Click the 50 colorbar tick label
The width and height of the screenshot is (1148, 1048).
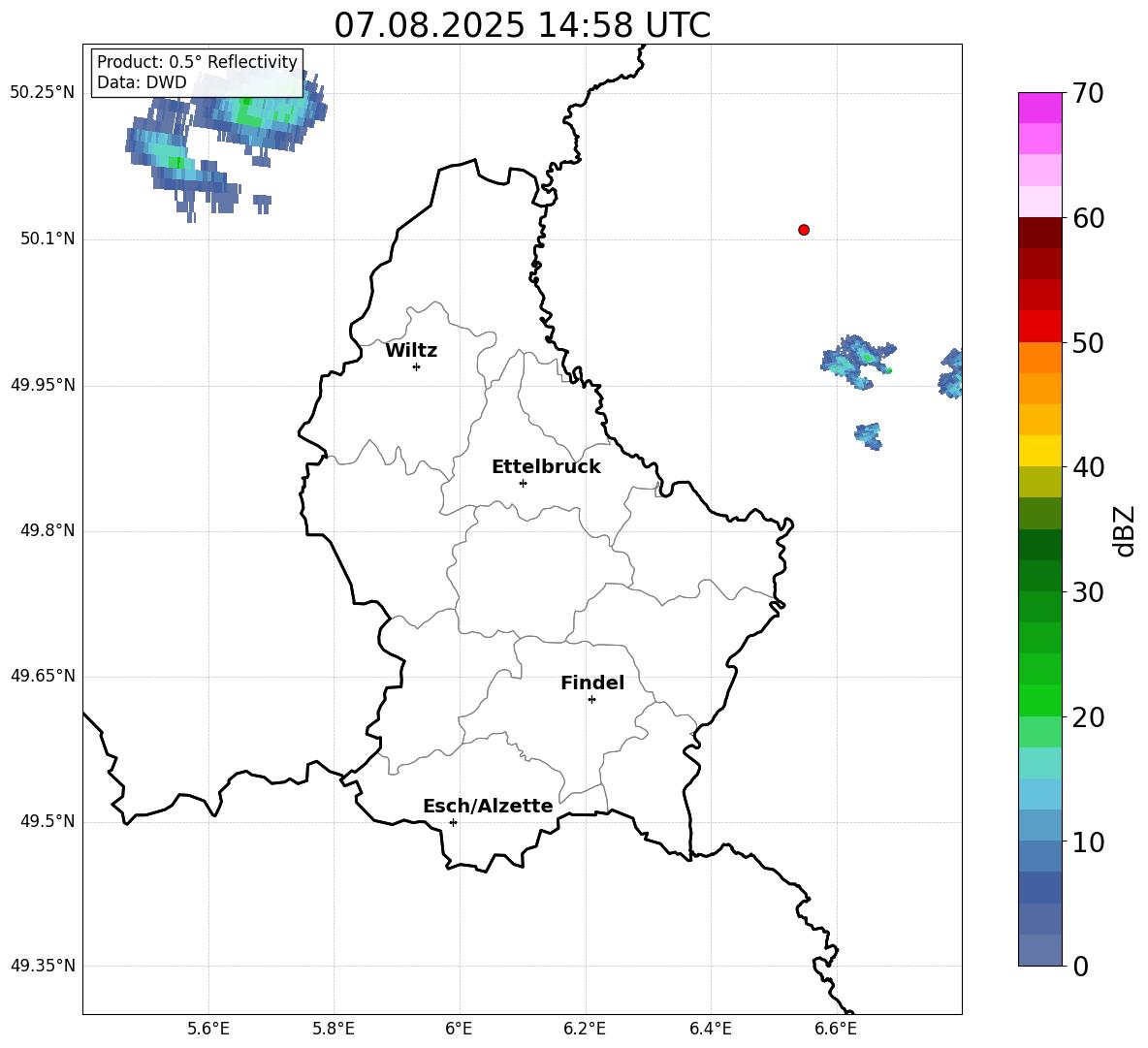click(1088, 342)
